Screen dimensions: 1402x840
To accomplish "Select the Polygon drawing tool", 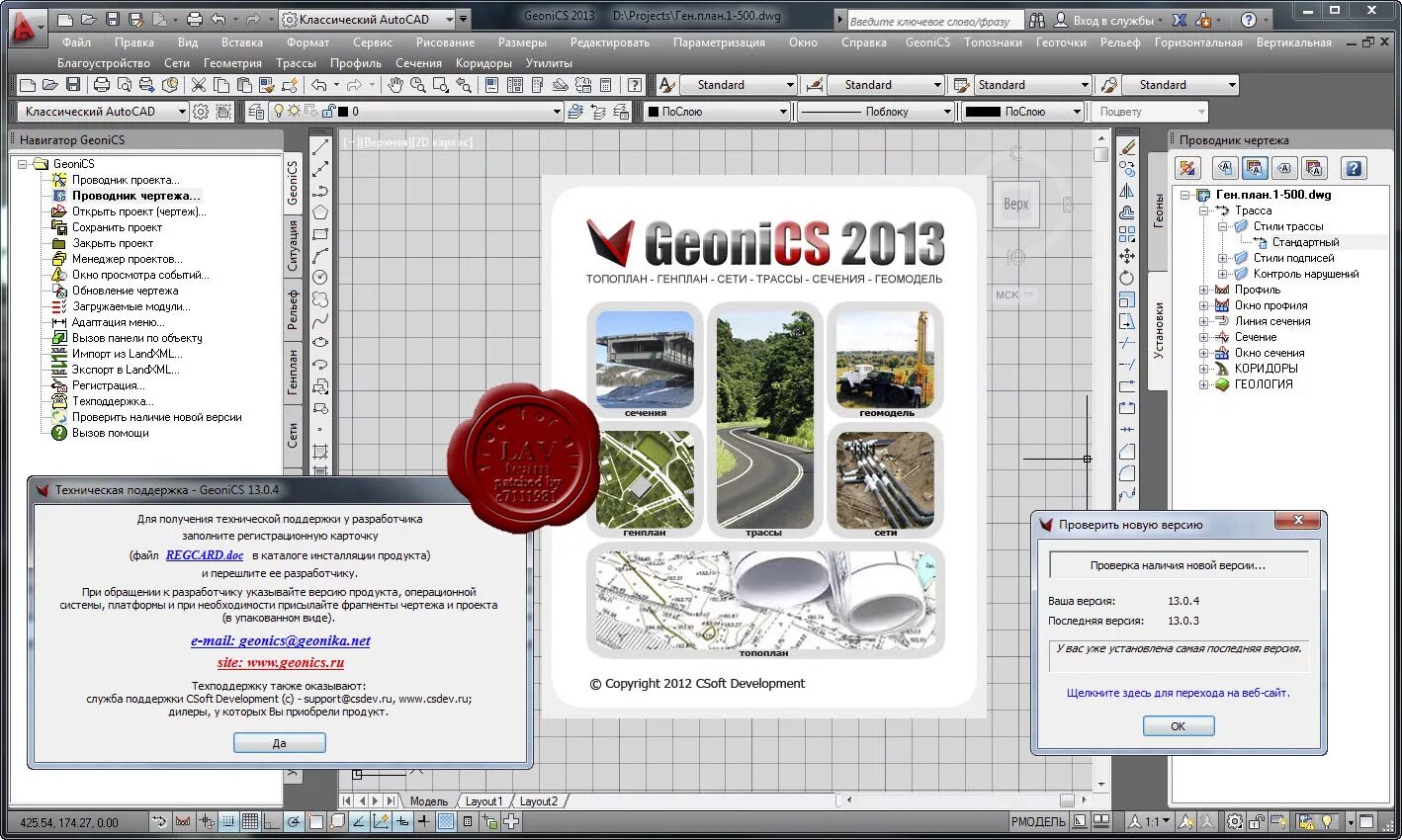I will (x=320, y=212).
